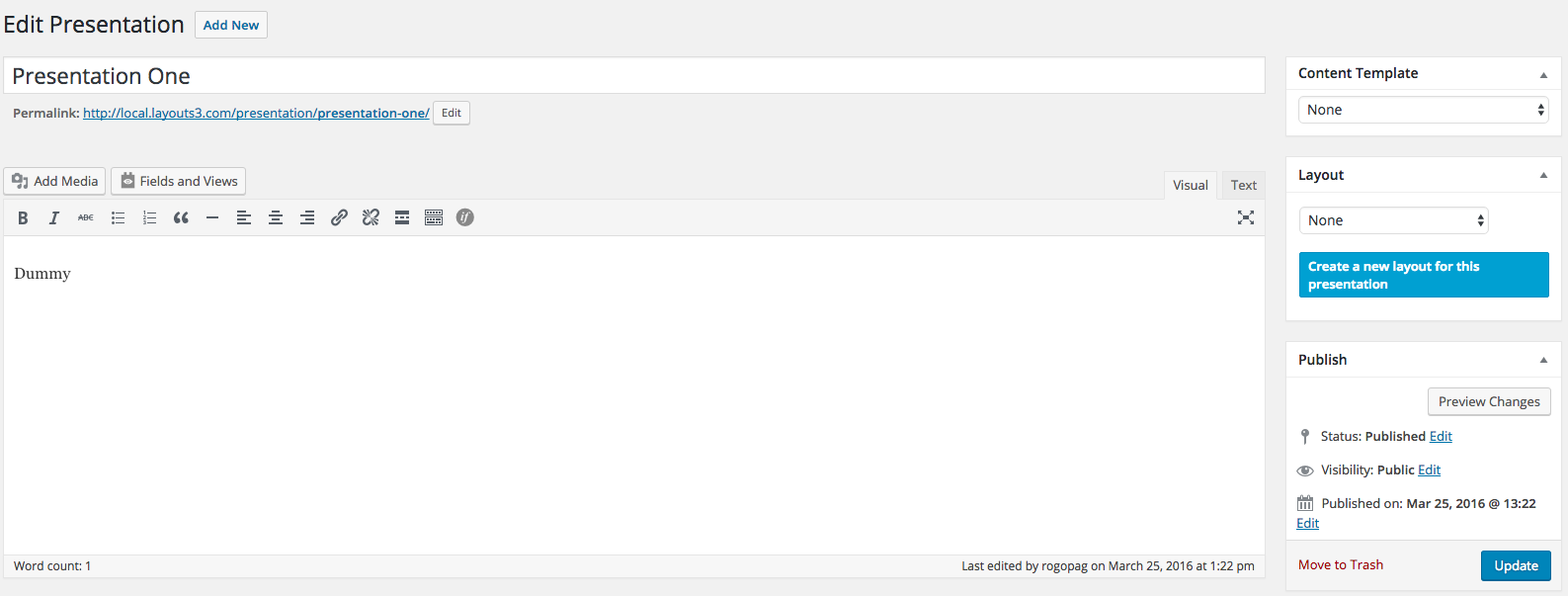Switch to the Visual editor tab
The image size is (1568, 596).
click(x=1191, y=185)
